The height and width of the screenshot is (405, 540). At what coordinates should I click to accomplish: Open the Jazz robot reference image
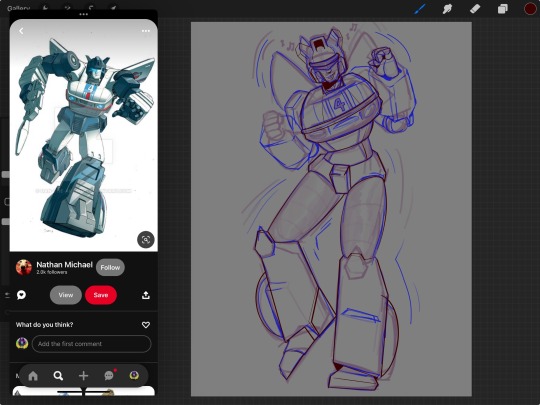click(x=83, y=135)
